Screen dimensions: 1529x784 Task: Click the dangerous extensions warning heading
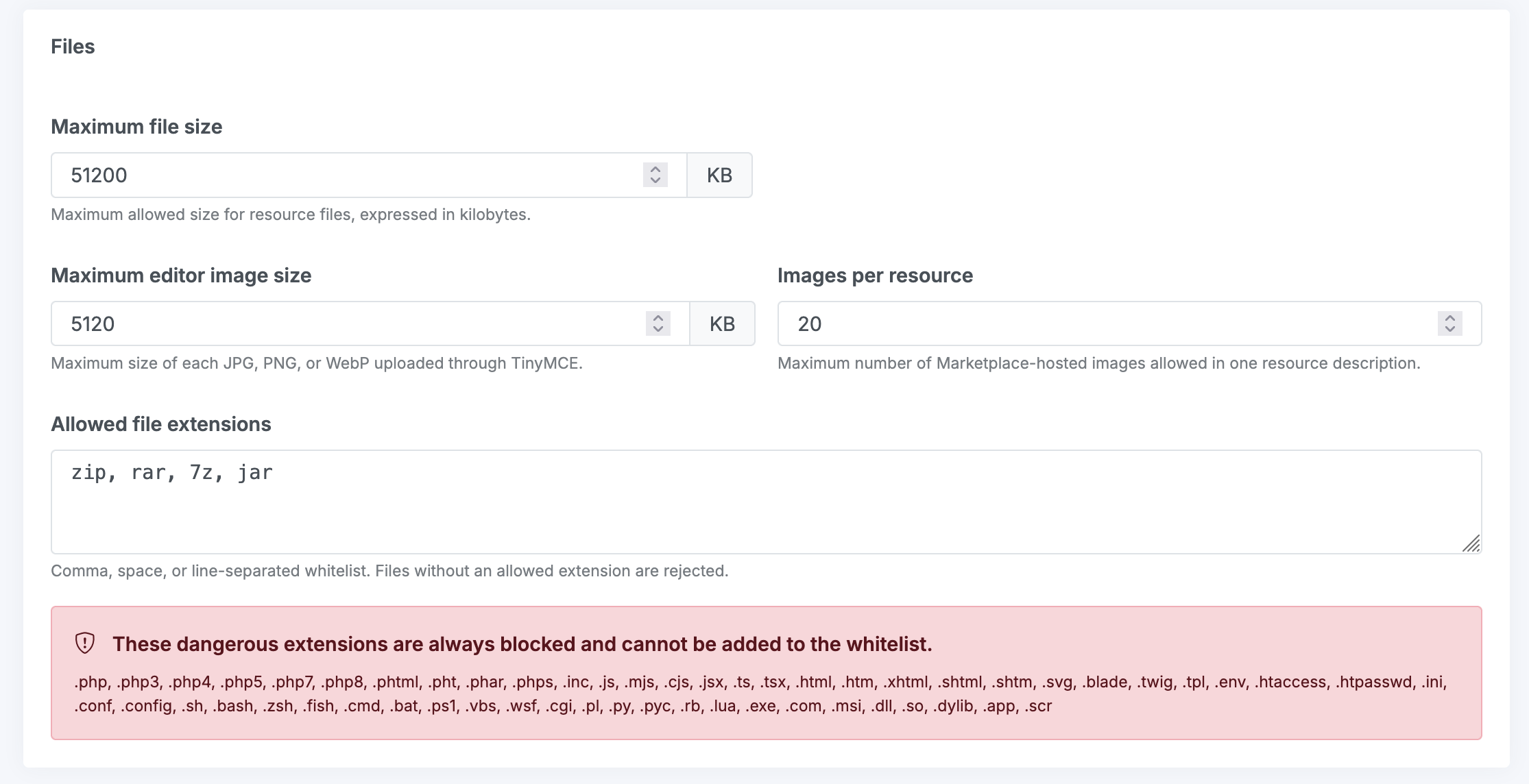522,644
